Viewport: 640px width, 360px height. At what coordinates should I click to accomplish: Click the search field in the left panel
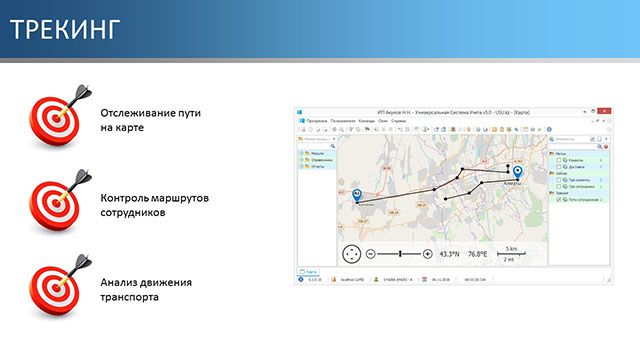point(314,146)
